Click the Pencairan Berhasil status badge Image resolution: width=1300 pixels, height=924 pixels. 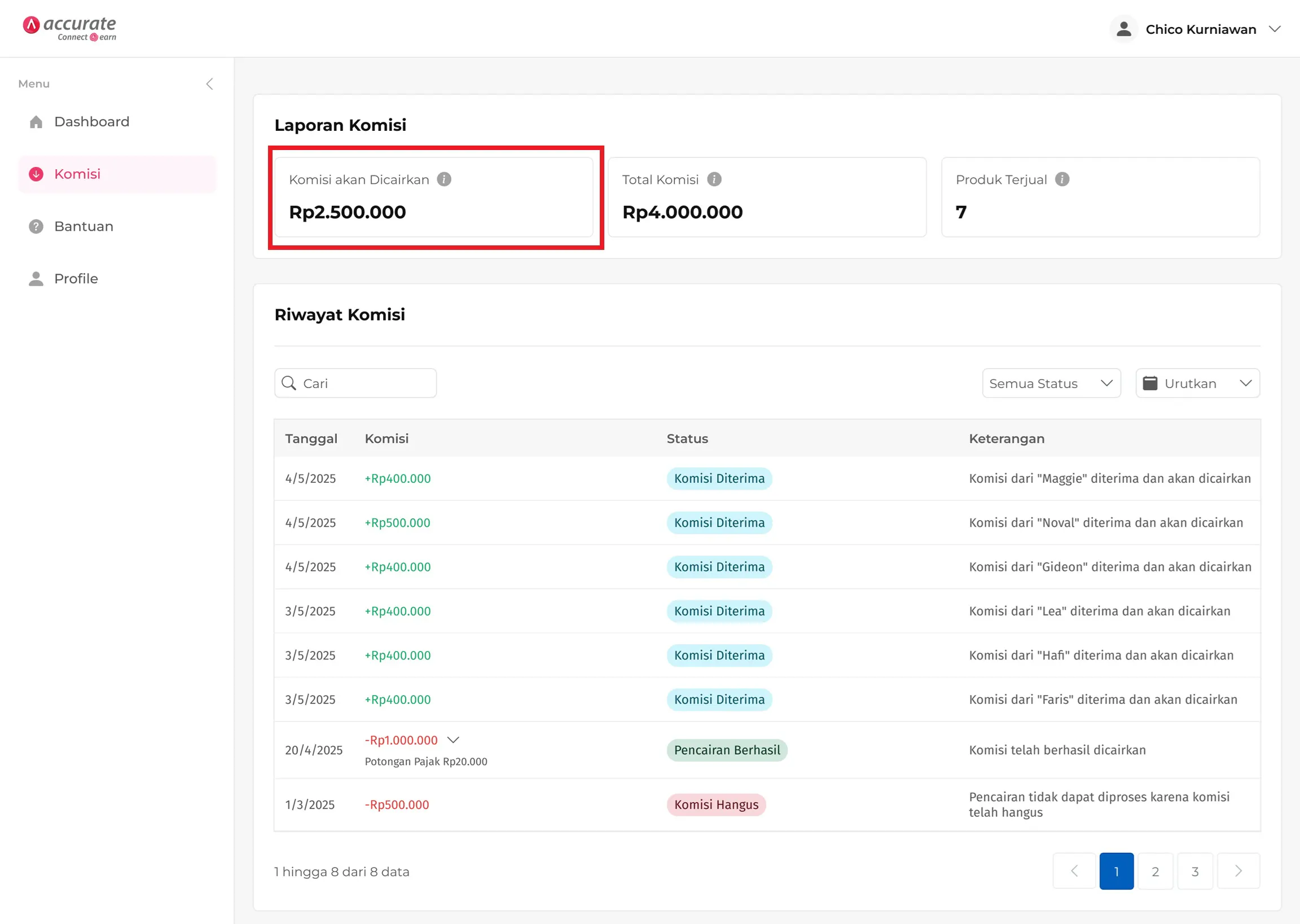727,750
